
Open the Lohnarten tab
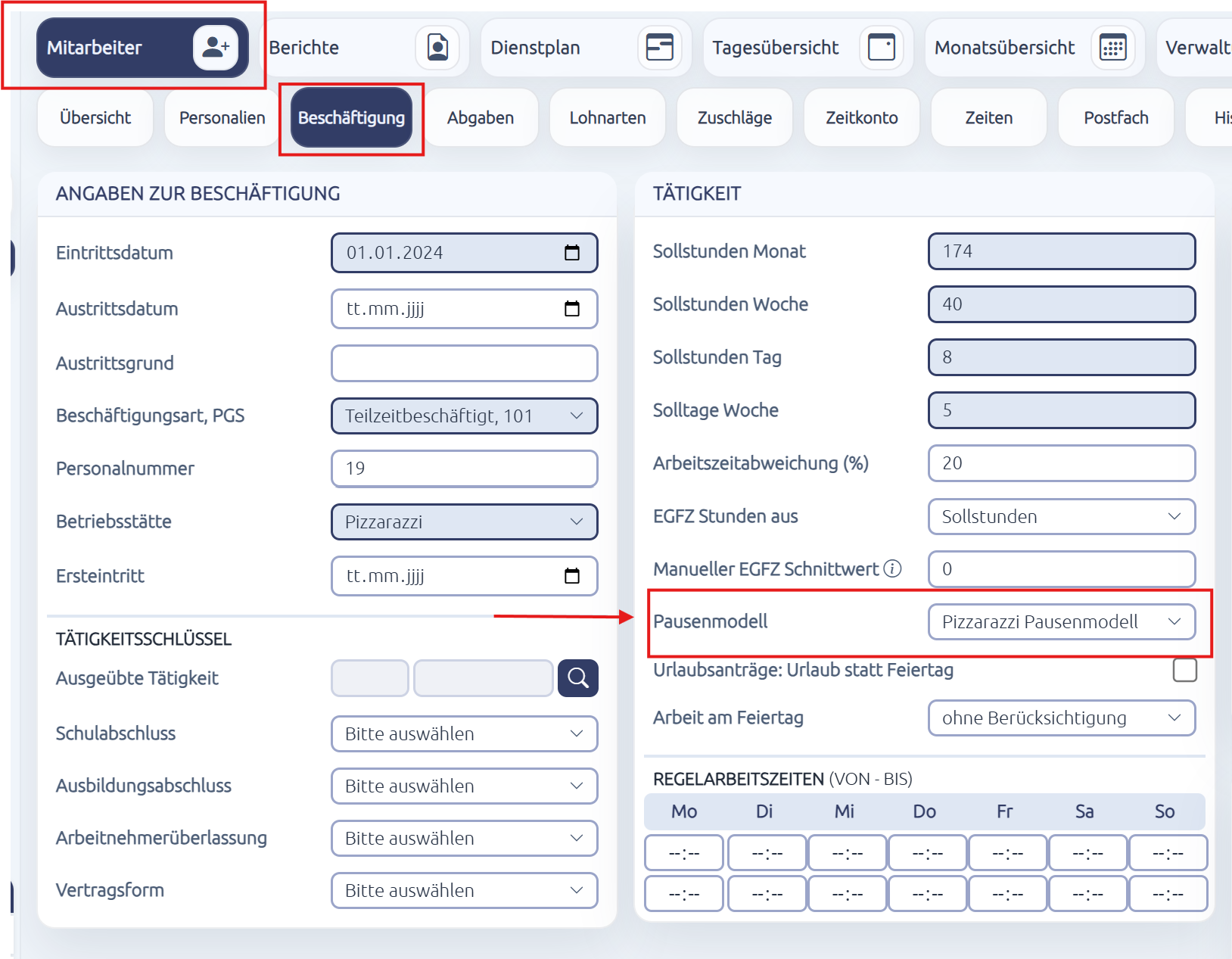pyautogui.click(x=608, y=117)
